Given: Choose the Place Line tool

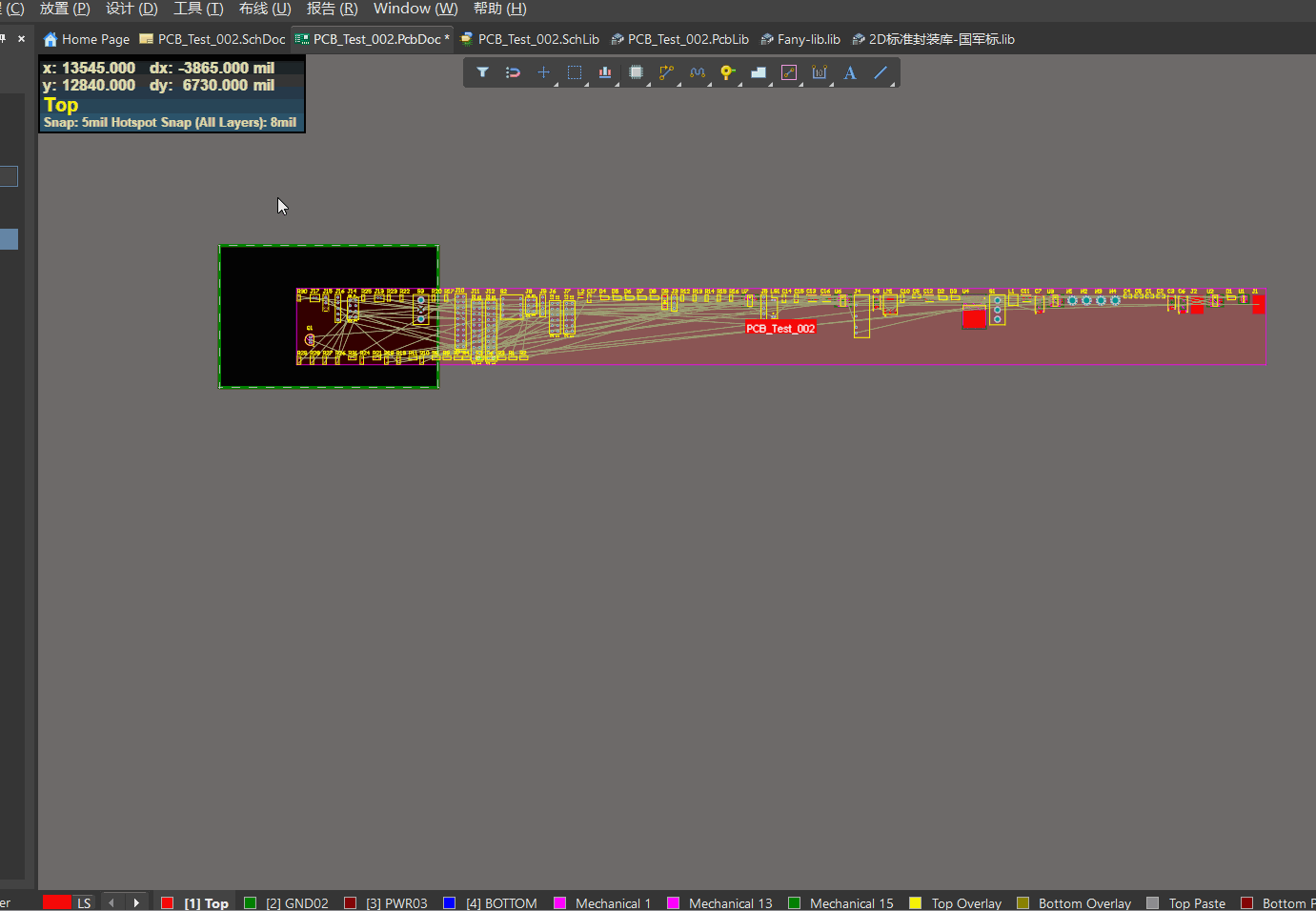Looking at the screenshot, I should click(x=881, y=72).
